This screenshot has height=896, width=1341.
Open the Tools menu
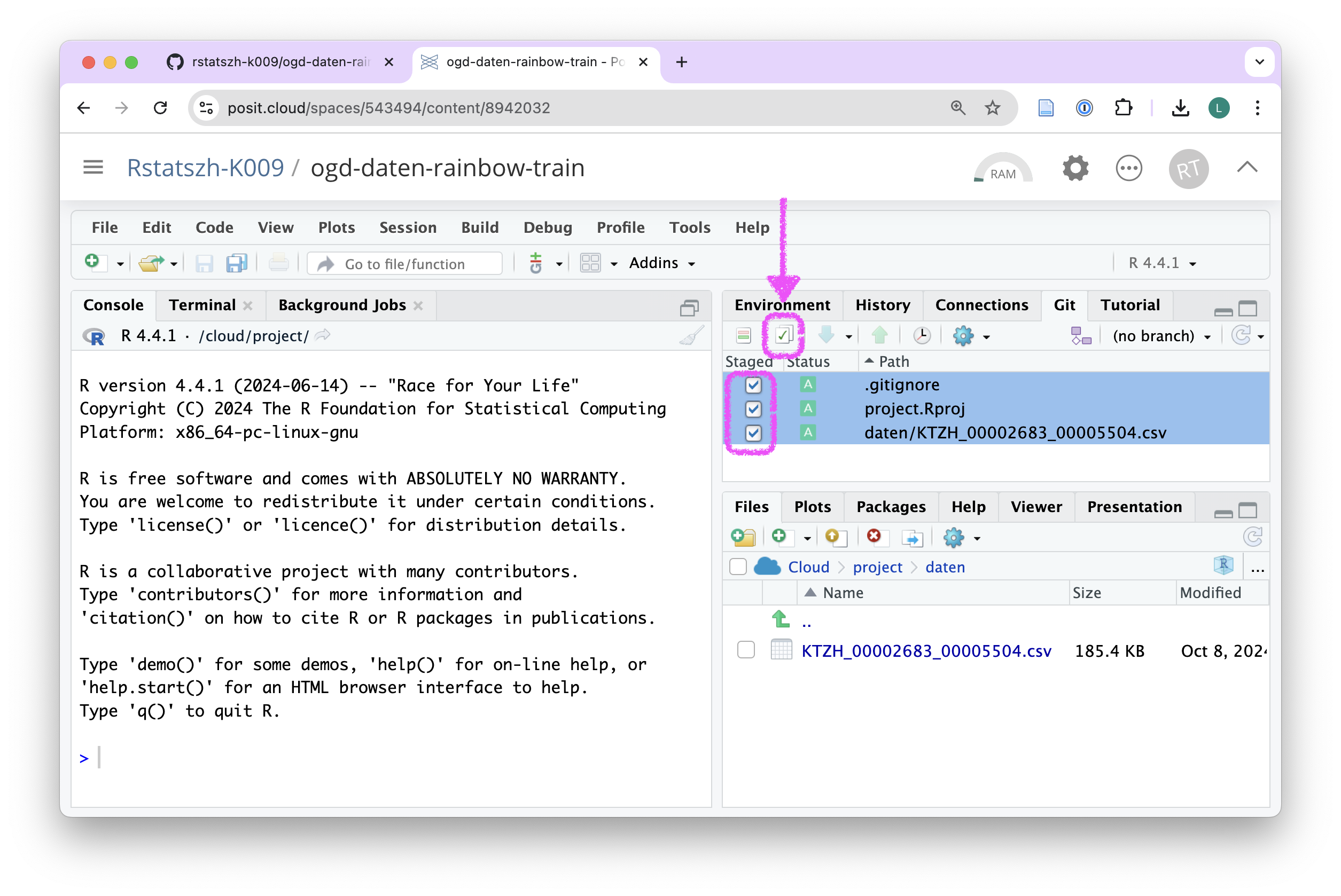[x=689, y=227]
